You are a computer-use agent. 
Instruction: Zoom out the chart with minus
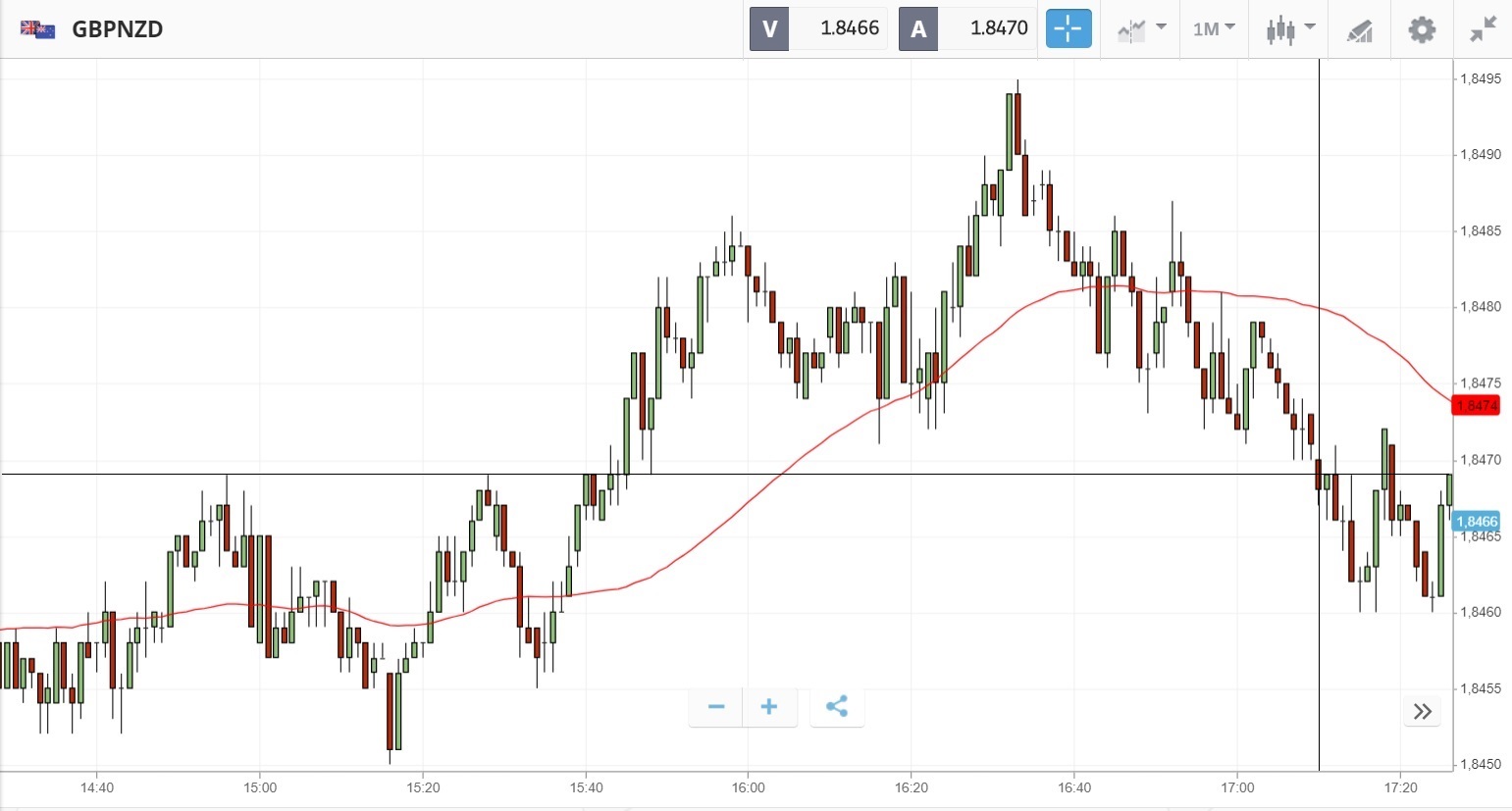(x=716, y=707)
